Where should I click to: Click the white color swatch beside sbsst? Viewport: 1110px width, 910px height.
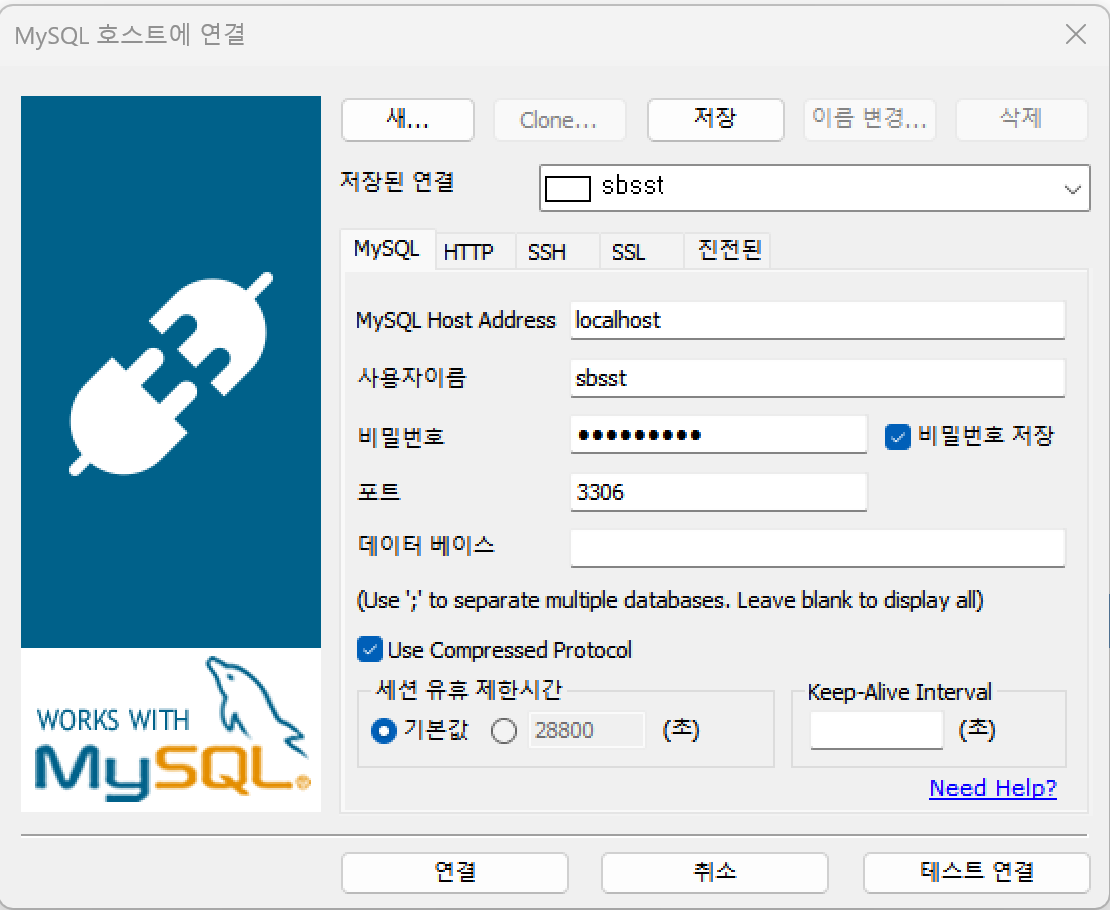(568, 188)
